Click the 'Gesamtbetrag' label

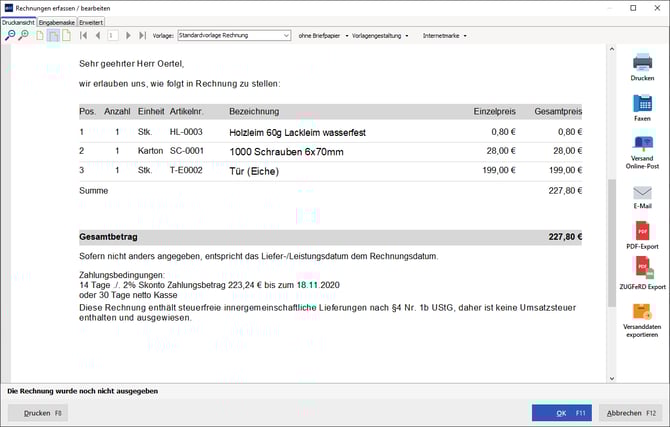coord(108,237)
